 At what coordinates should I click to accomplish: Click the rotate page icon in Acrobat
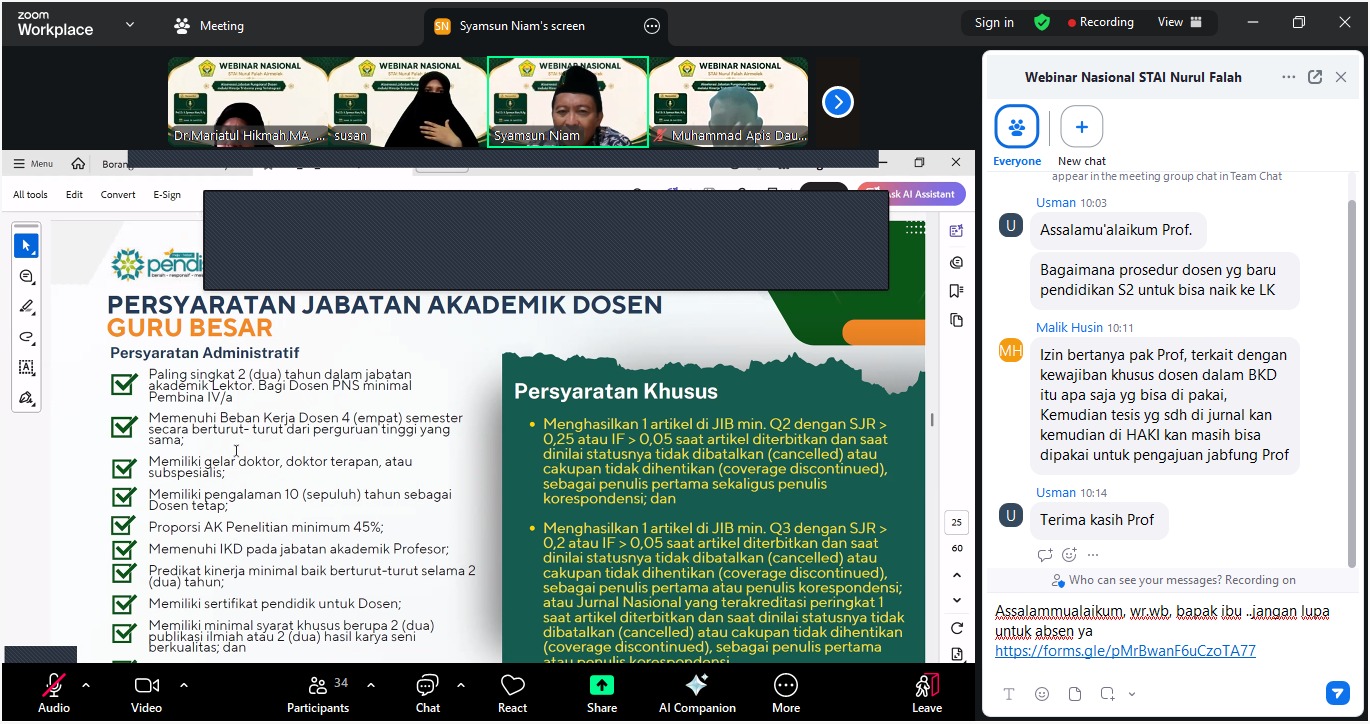tap(957, 628)
